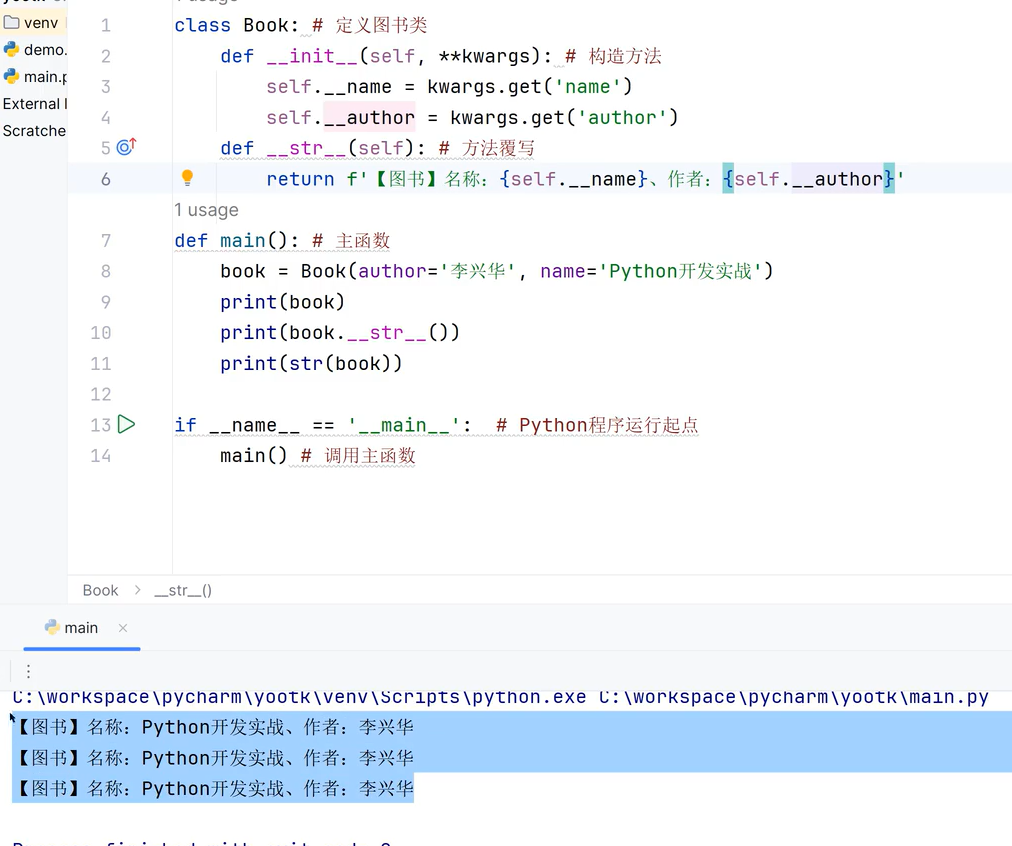Click the first console output line
1012x846 pixels.
click(214, 727)
